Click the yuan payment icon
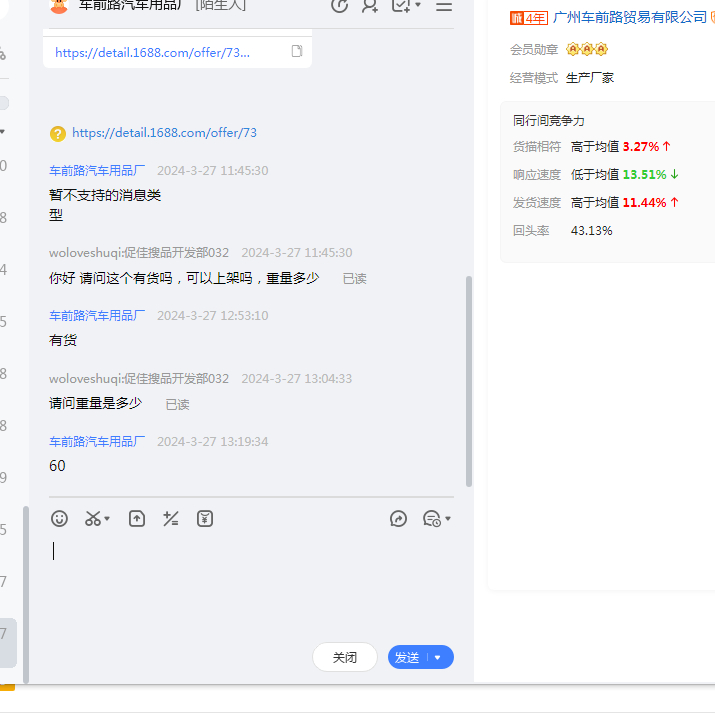This screenshot has height=719, width=715. click(x=205, y=519)
